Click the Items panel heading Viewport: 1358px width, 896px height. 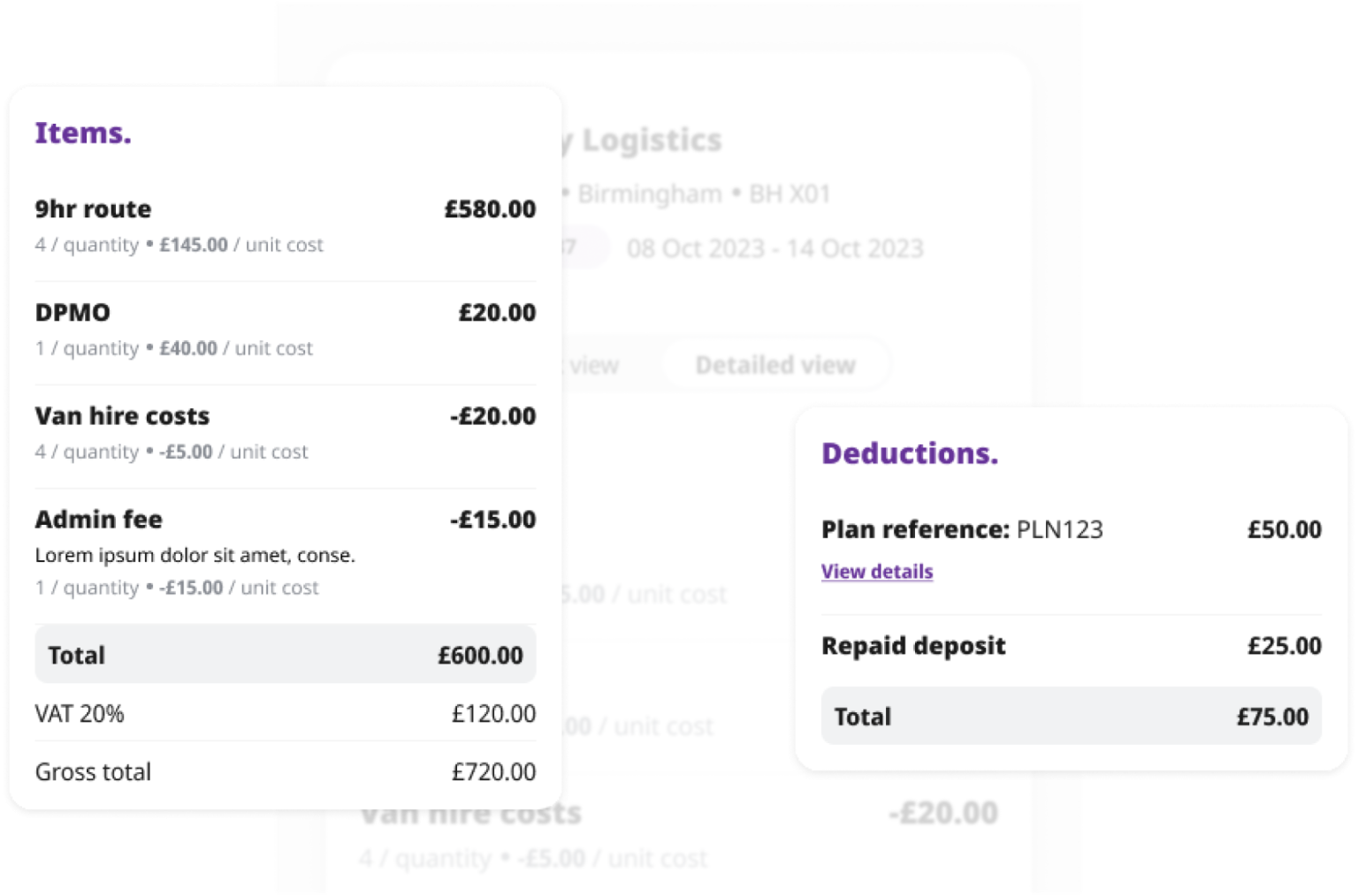pos(82,132)
